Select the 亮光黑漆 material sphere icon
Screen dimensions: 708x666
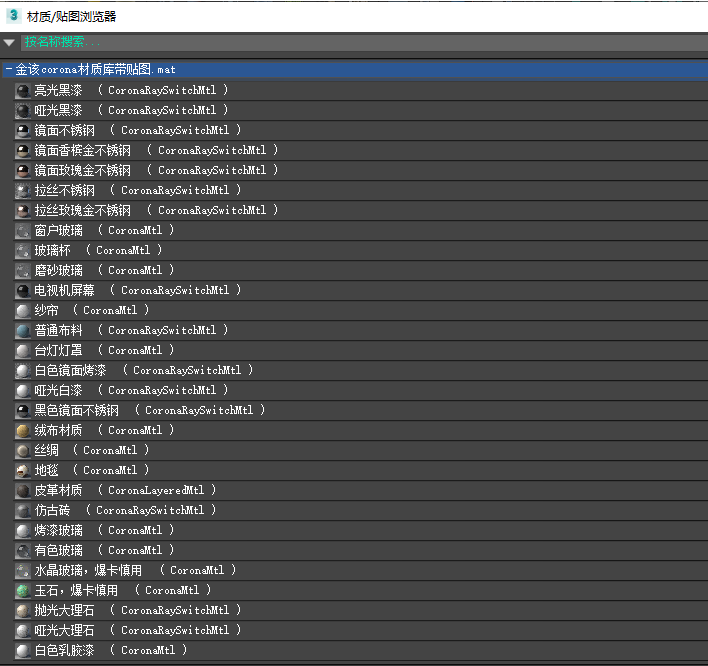[23, 91]
